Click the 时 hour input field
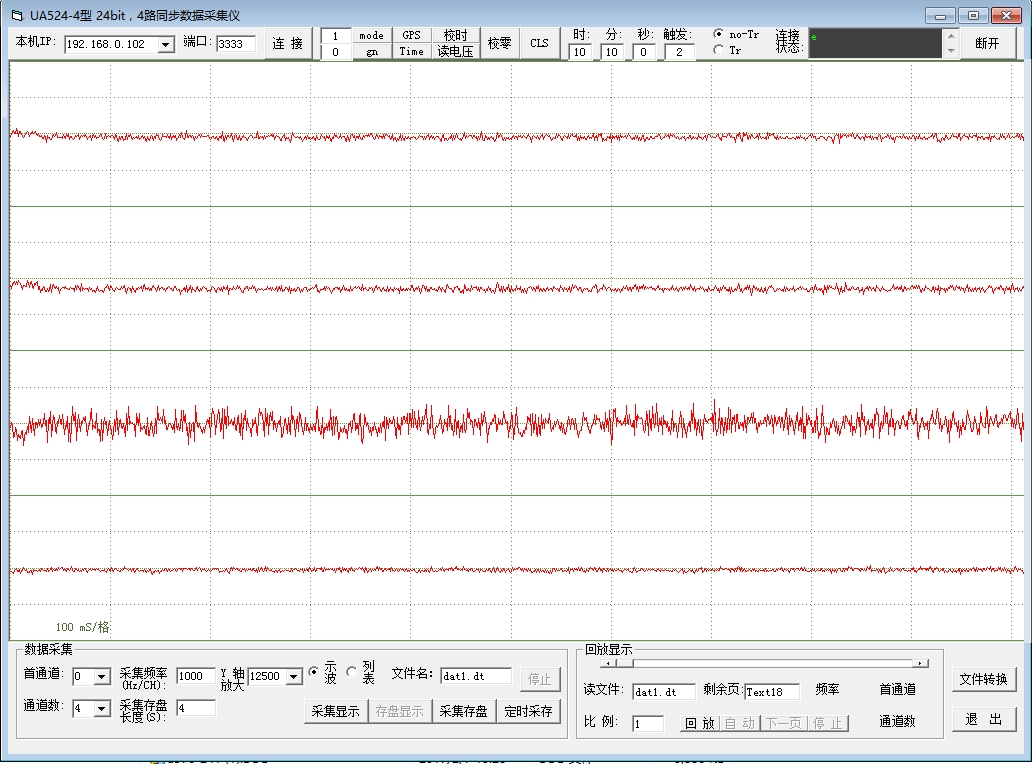This screenshot has height=764, width=1032. click(580, 52)
